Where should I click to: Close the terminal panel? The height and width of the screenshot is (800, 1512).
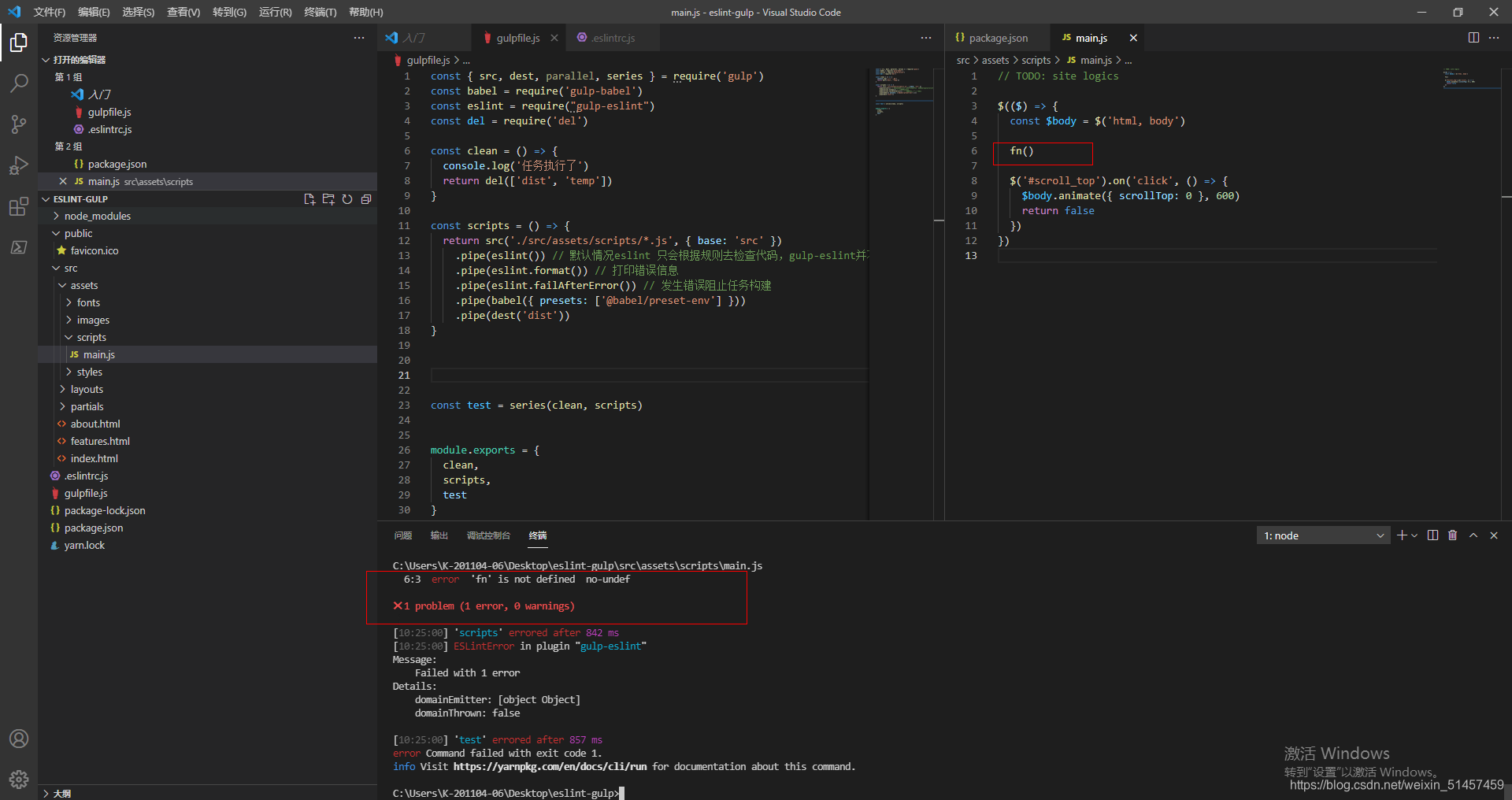click(x=1494, y=535)
